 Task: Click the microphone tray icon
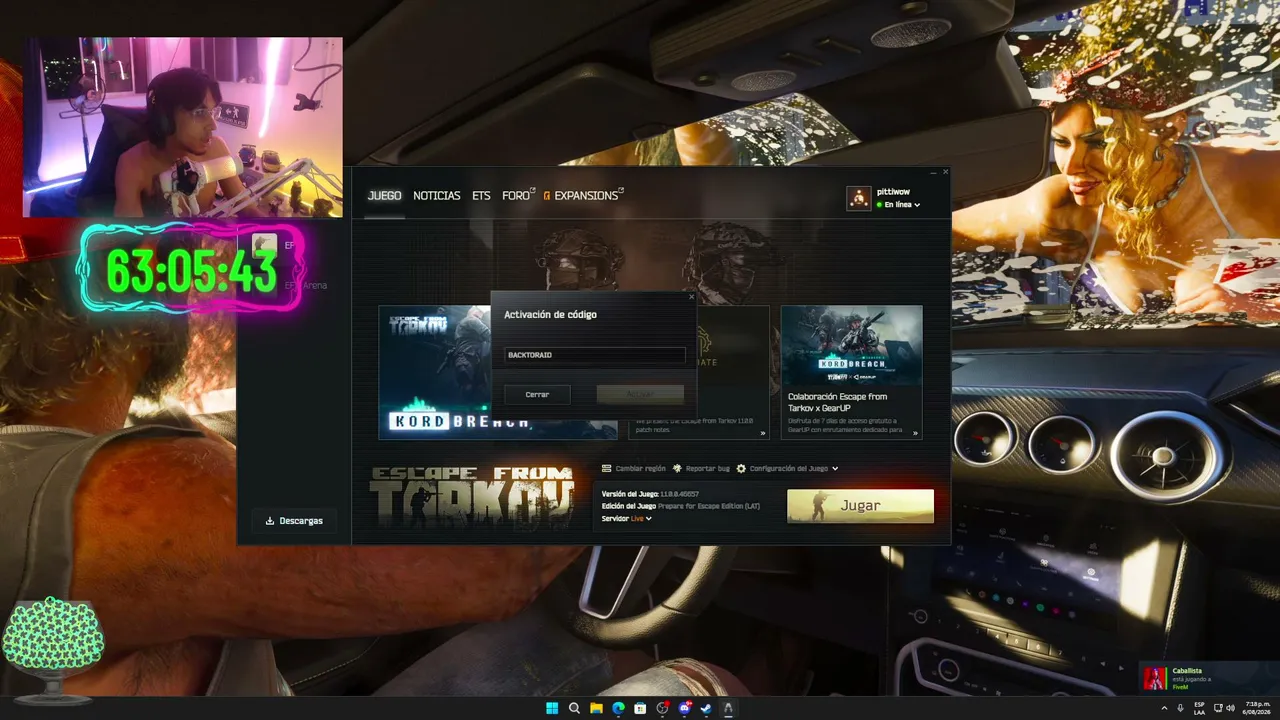pos(1180,708)
